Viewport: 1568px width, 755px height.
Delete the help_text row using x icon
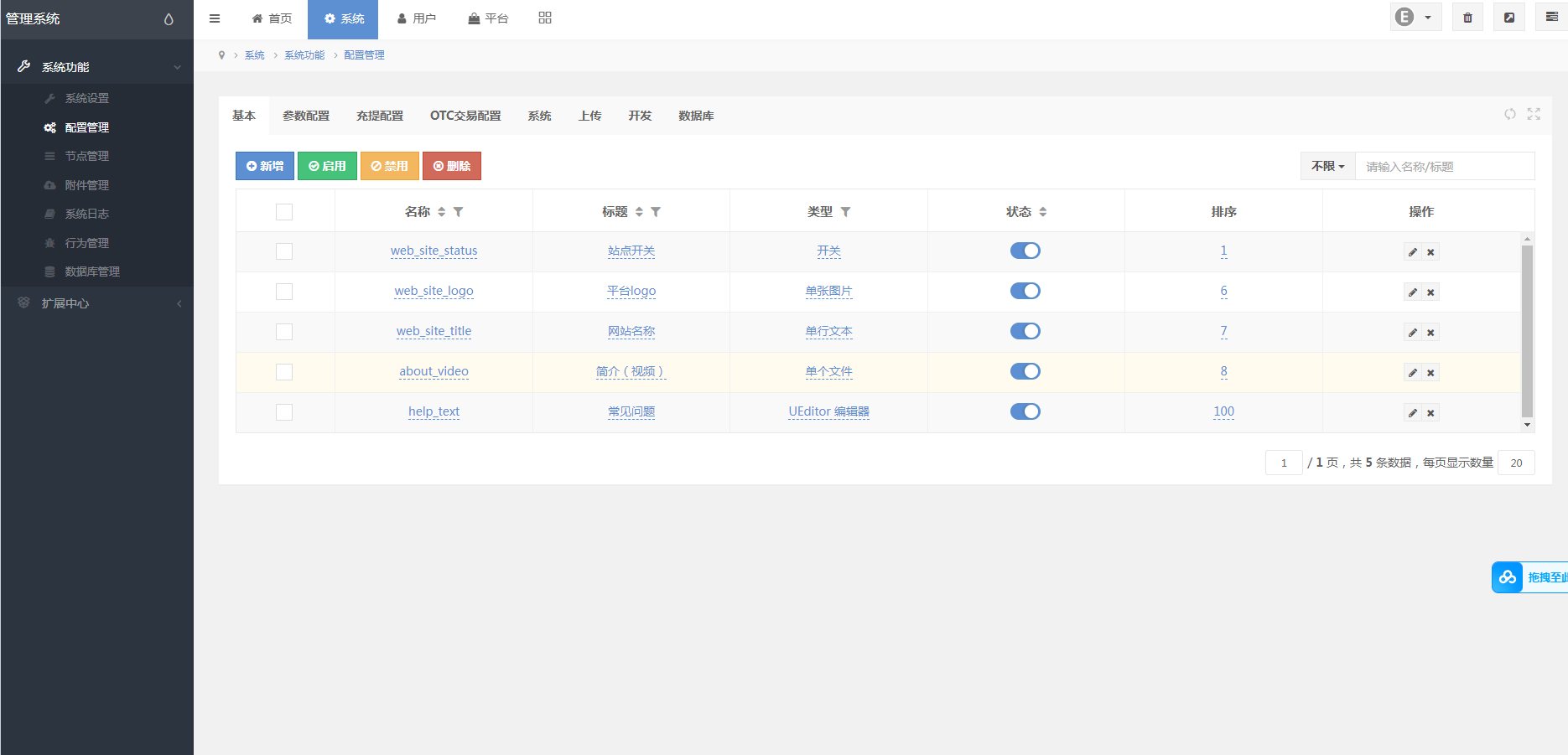(x=1431, y=413)
